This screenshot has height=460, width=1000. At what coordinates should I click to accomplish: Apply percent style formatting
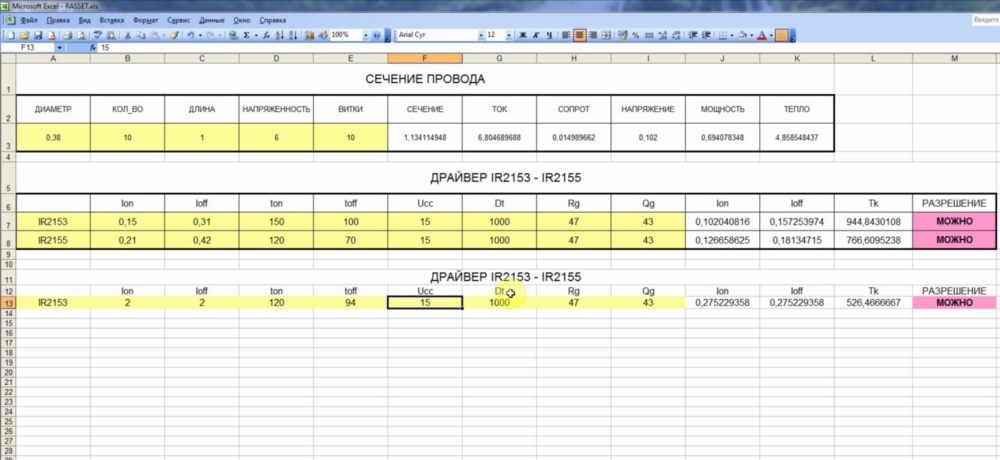(636, 35)
